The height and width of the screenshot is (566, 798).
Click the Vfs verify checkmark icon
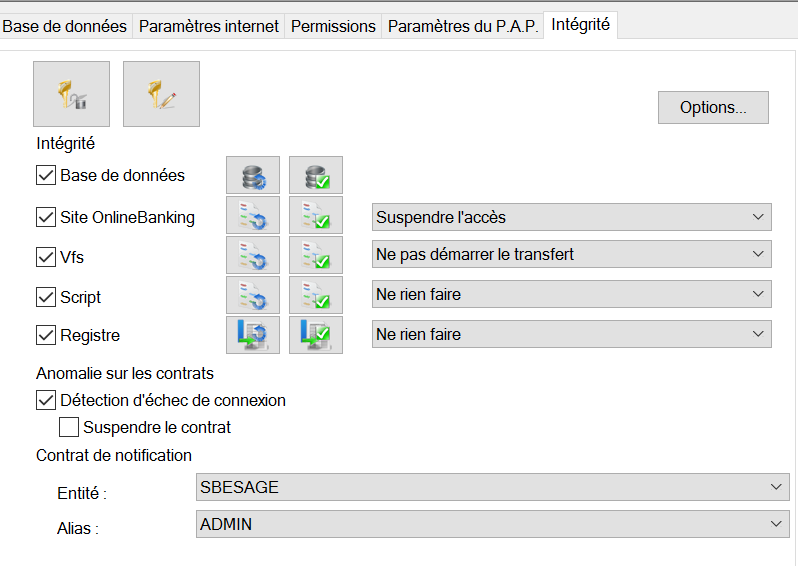click(x=316, y=255)
